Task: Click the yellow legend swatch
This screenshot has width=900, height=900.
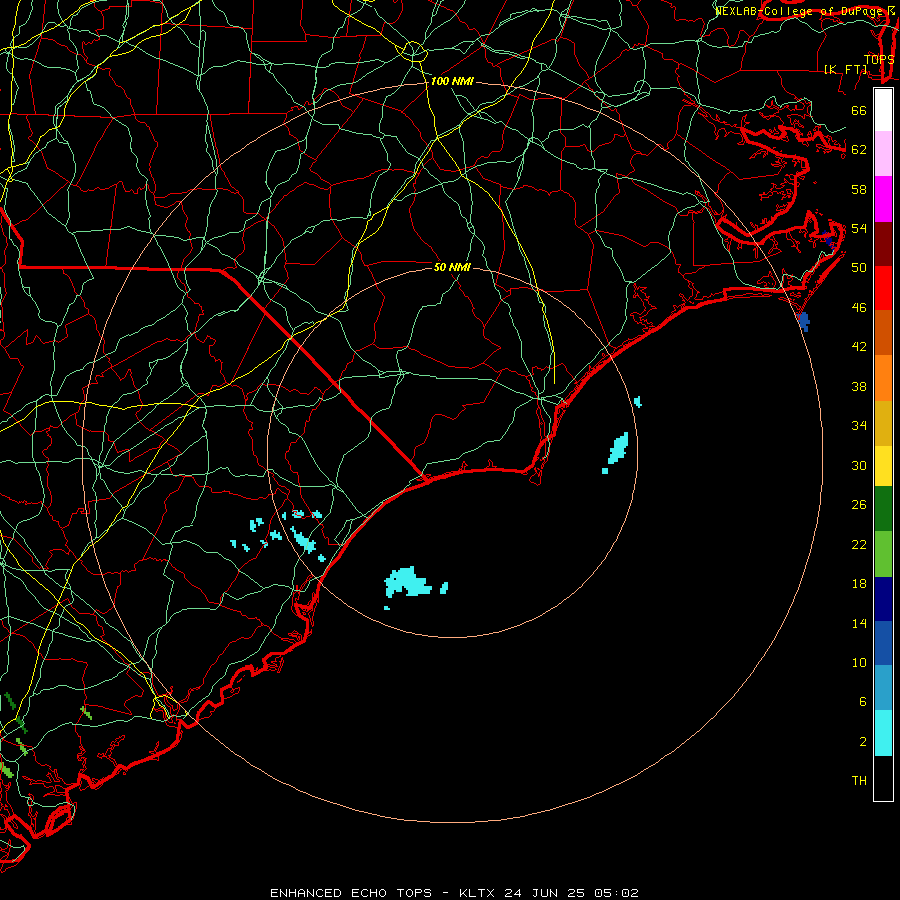Action: [x=883, y=466]
